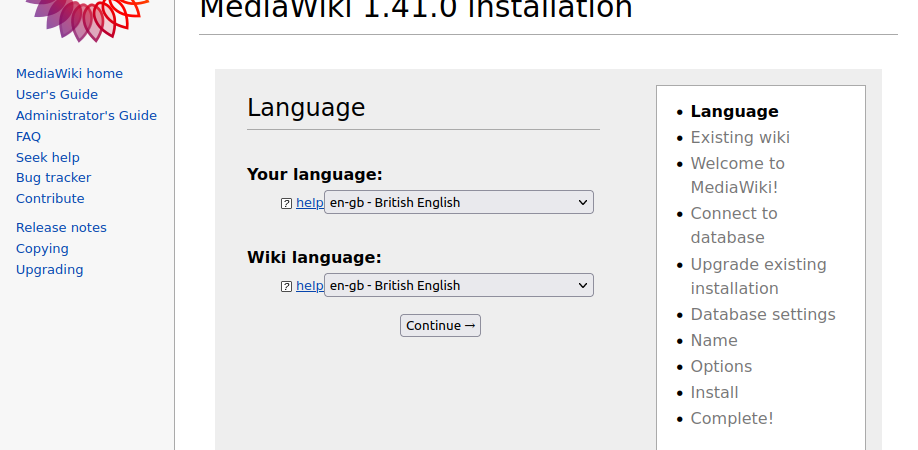Open the Copying link

[42, 249]
